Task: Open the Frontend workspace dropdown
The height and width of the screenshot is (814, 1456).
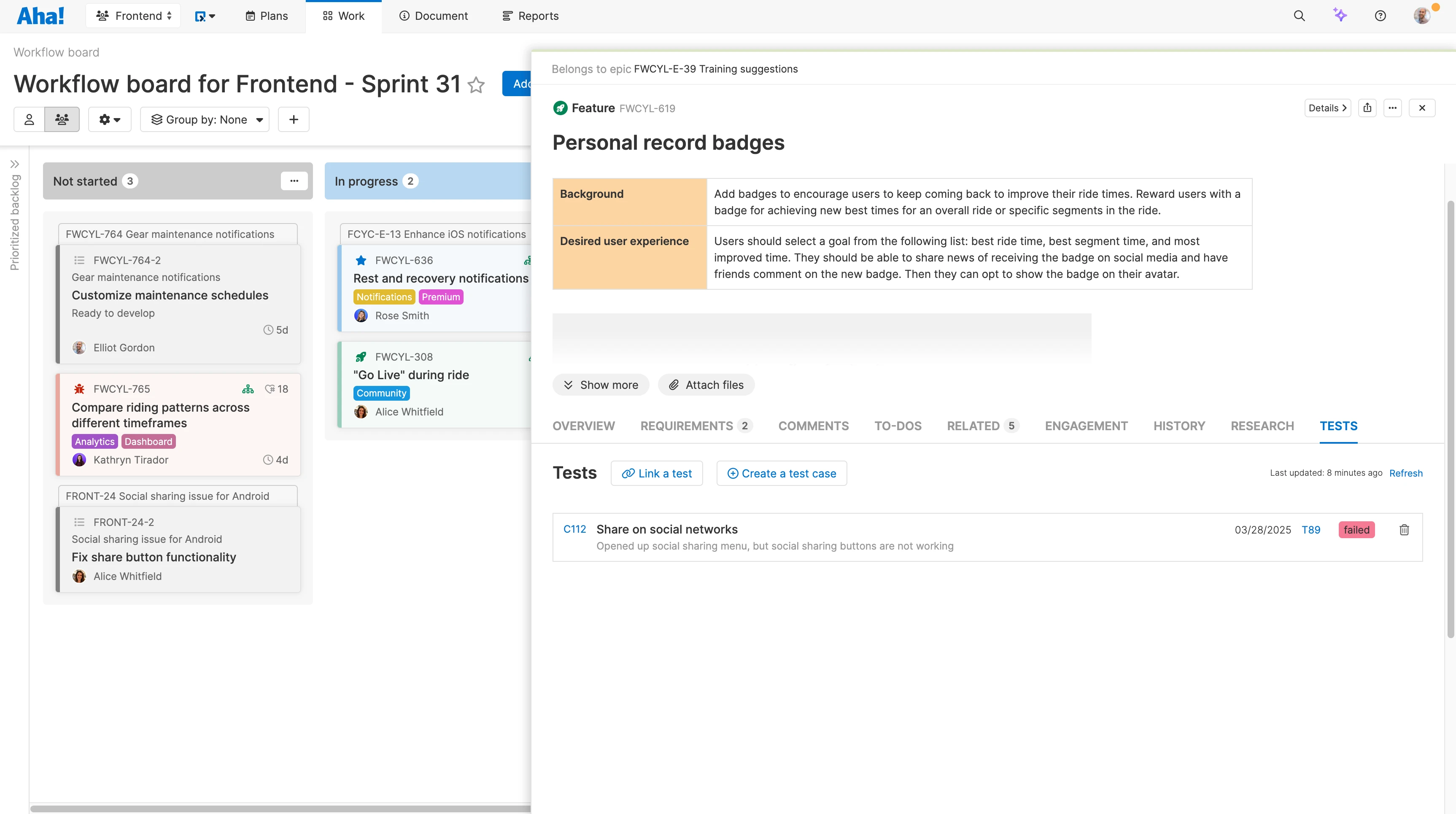Action: [x=133, y=15]
